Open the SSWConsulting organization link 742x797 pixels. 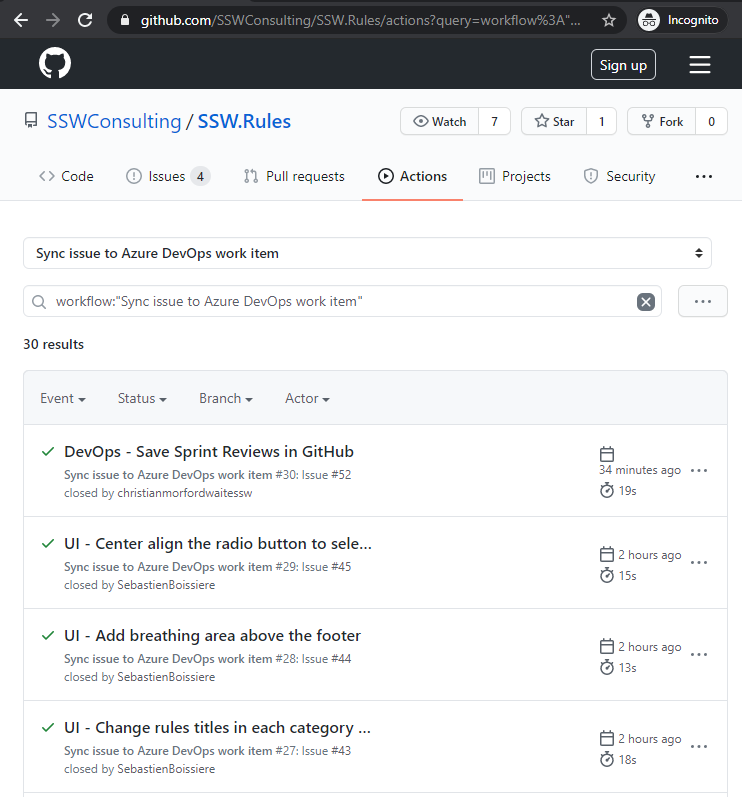pos(113,122)
